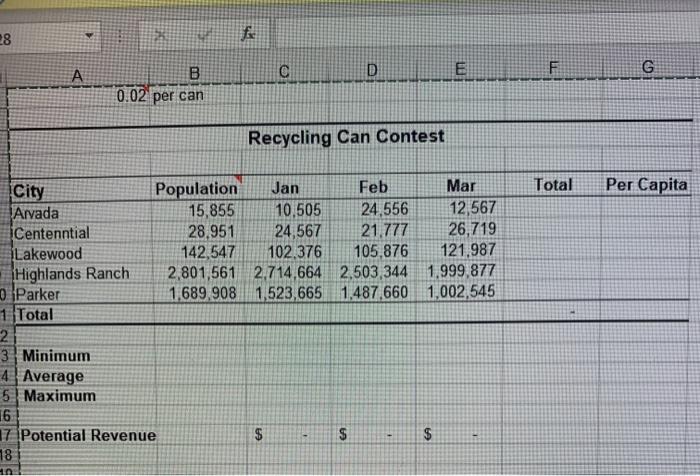
Task: Select the 'Potential Revenue' label cell
Action: [x=88, y=435]
